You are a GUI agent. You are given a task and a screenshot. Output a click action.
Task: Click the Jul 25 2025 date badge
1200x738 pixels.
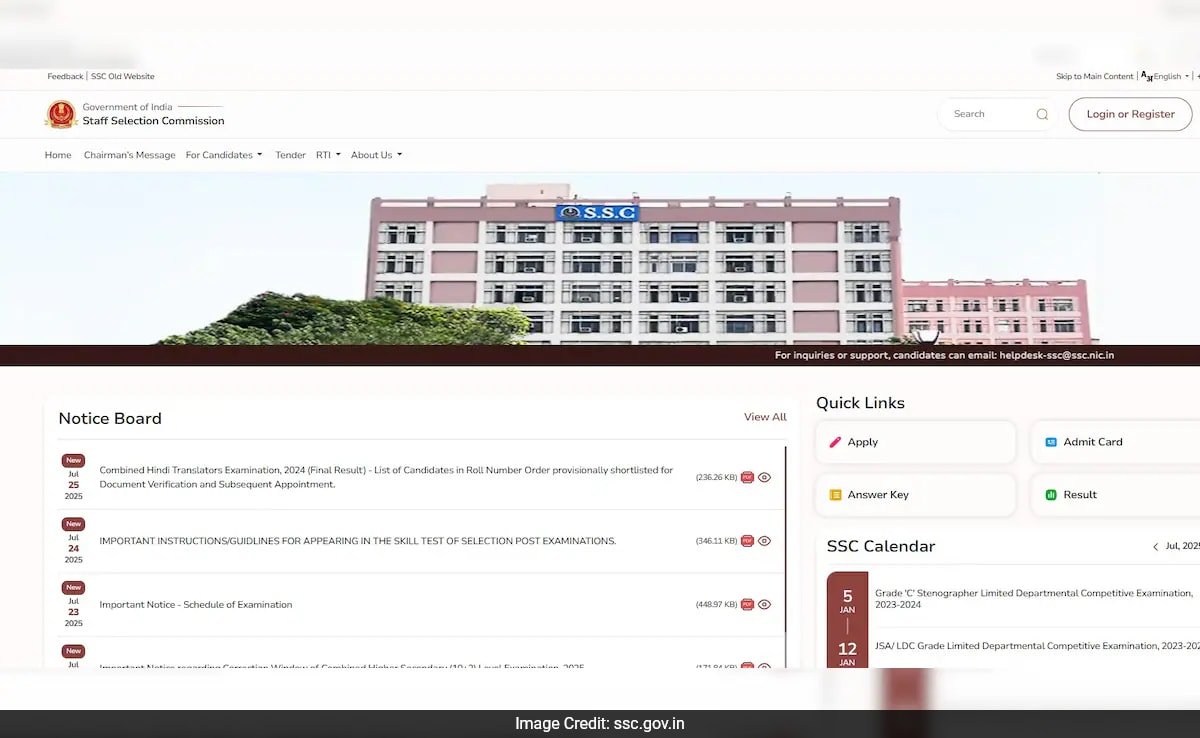73,477
